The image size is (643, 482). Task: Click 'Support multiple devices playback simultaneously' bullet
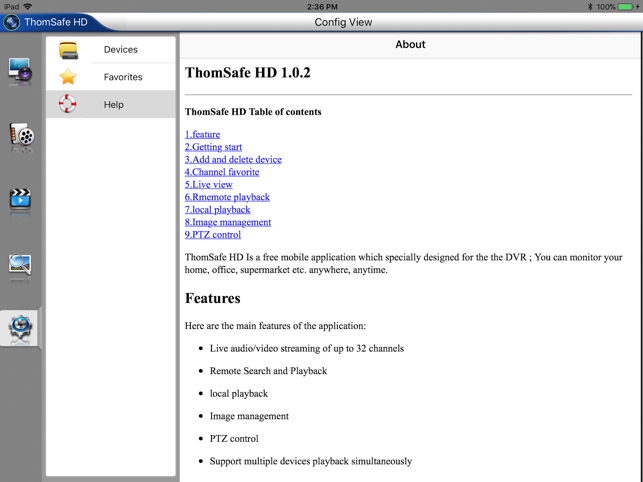(x=311, y=461)
